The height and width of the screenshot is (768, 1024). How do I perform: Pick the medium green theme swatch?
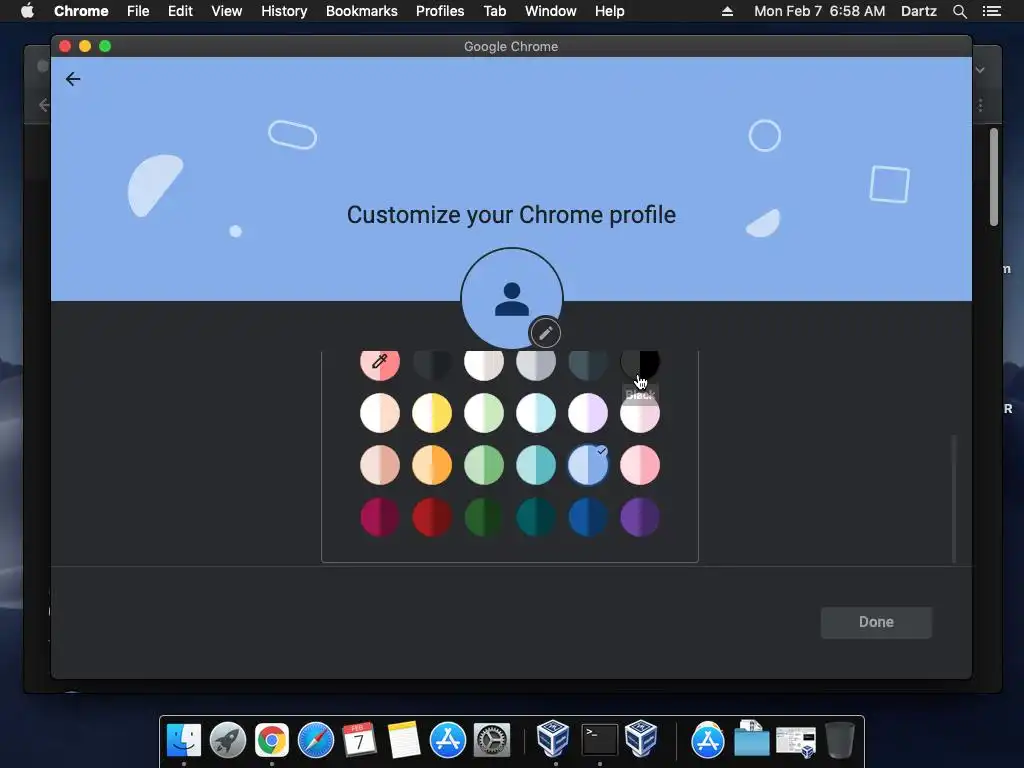(x=484, y=465)
